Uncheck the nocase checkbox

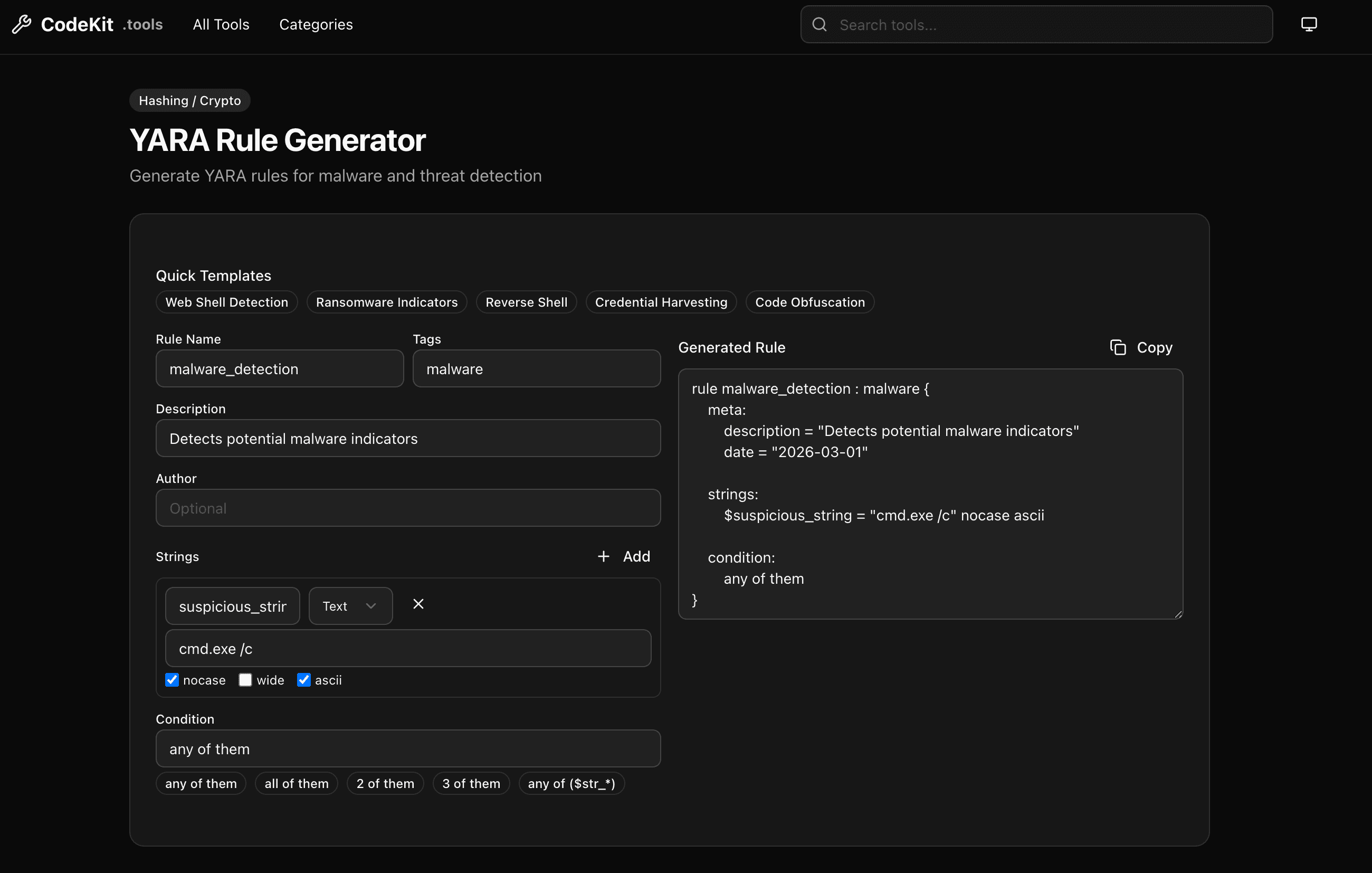pyautogui.click(x=172, y=679)
